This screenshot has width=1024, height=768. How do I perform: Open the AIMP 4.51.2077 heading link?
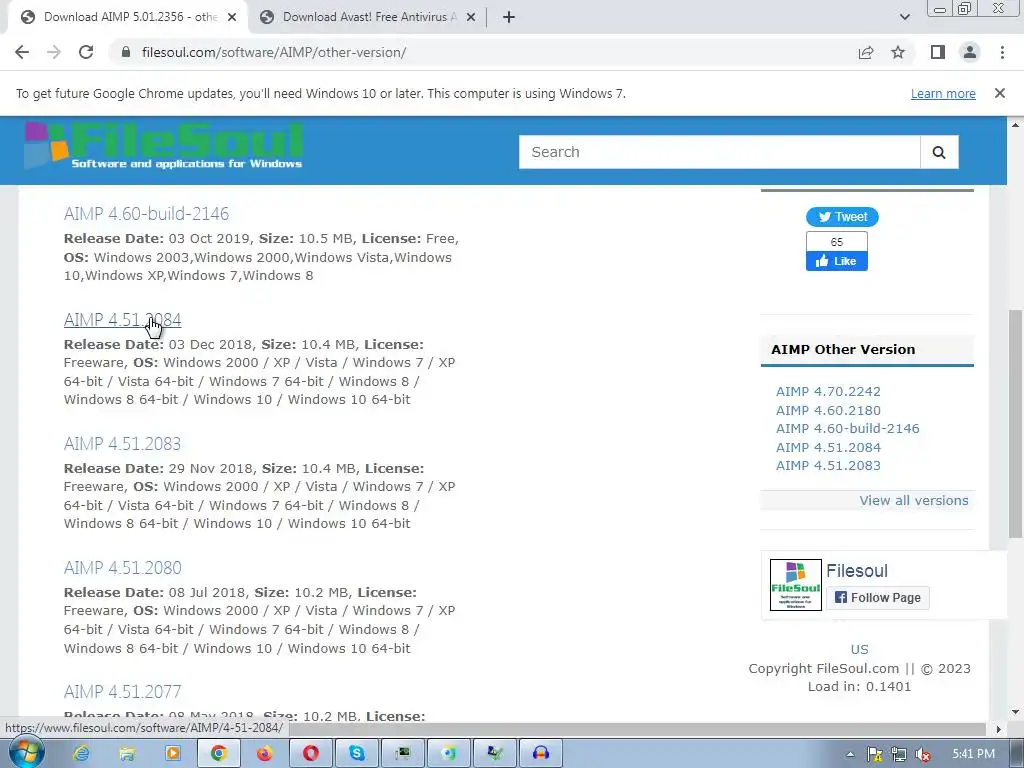[122, 692]
